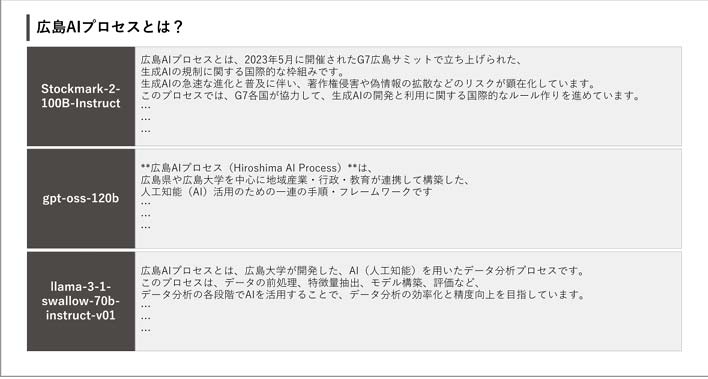Viewport: 708px width, 379px height.
Task: Select the line 生成AIの規制に関する国際的な枠組みです
Action: click(243, 72)
